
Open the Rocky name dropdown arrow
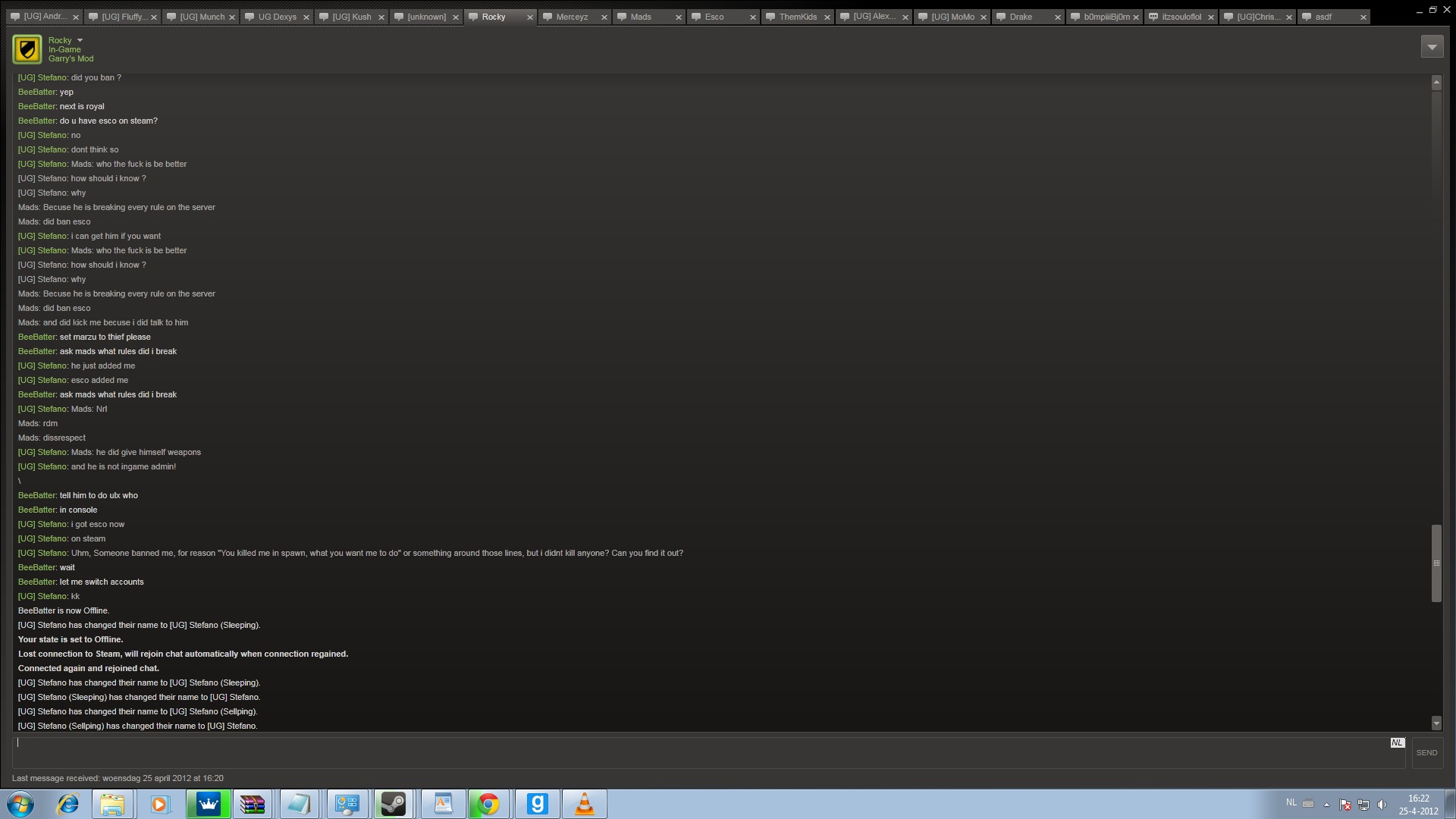[x=80, y=40]
